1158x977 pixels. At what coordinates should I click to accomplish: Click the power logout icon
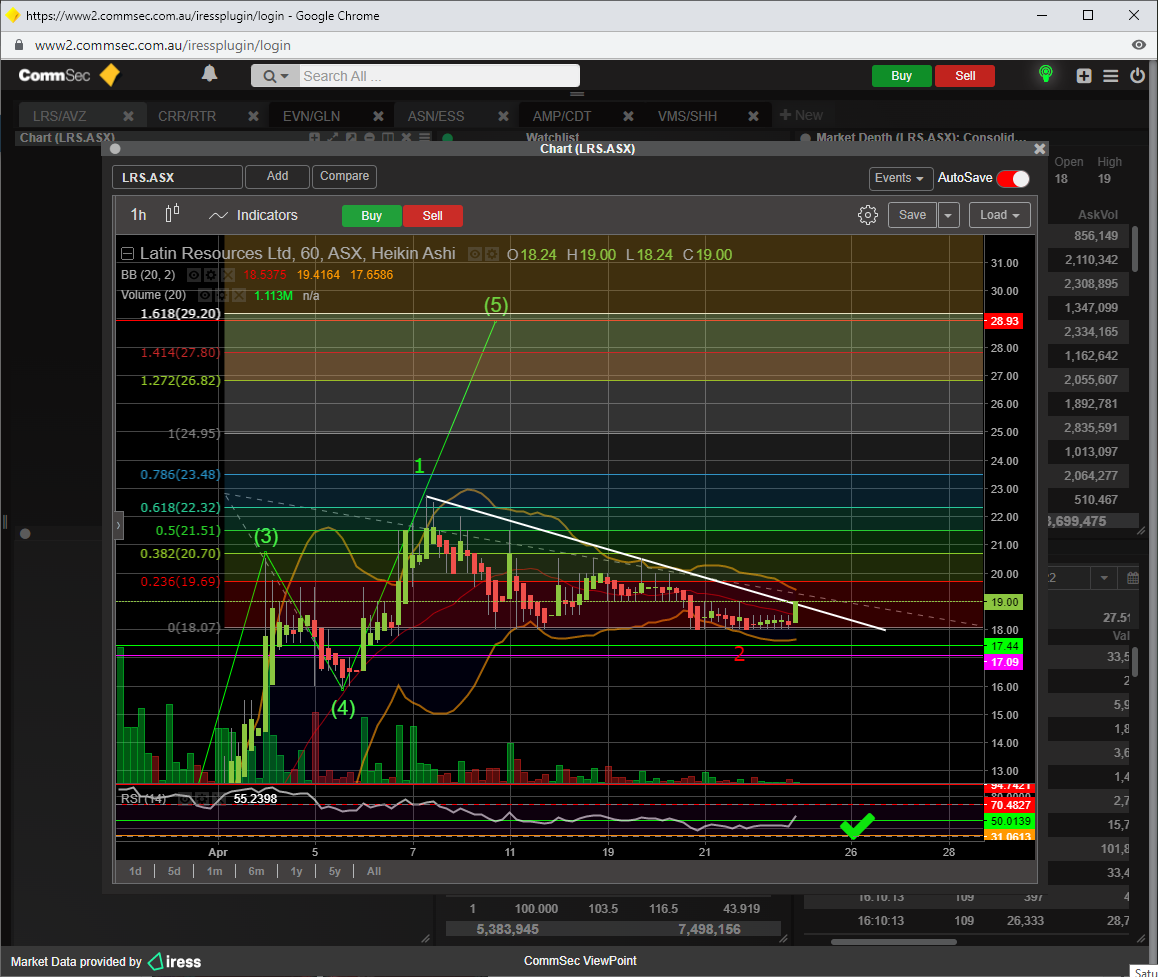[1137, 76]
